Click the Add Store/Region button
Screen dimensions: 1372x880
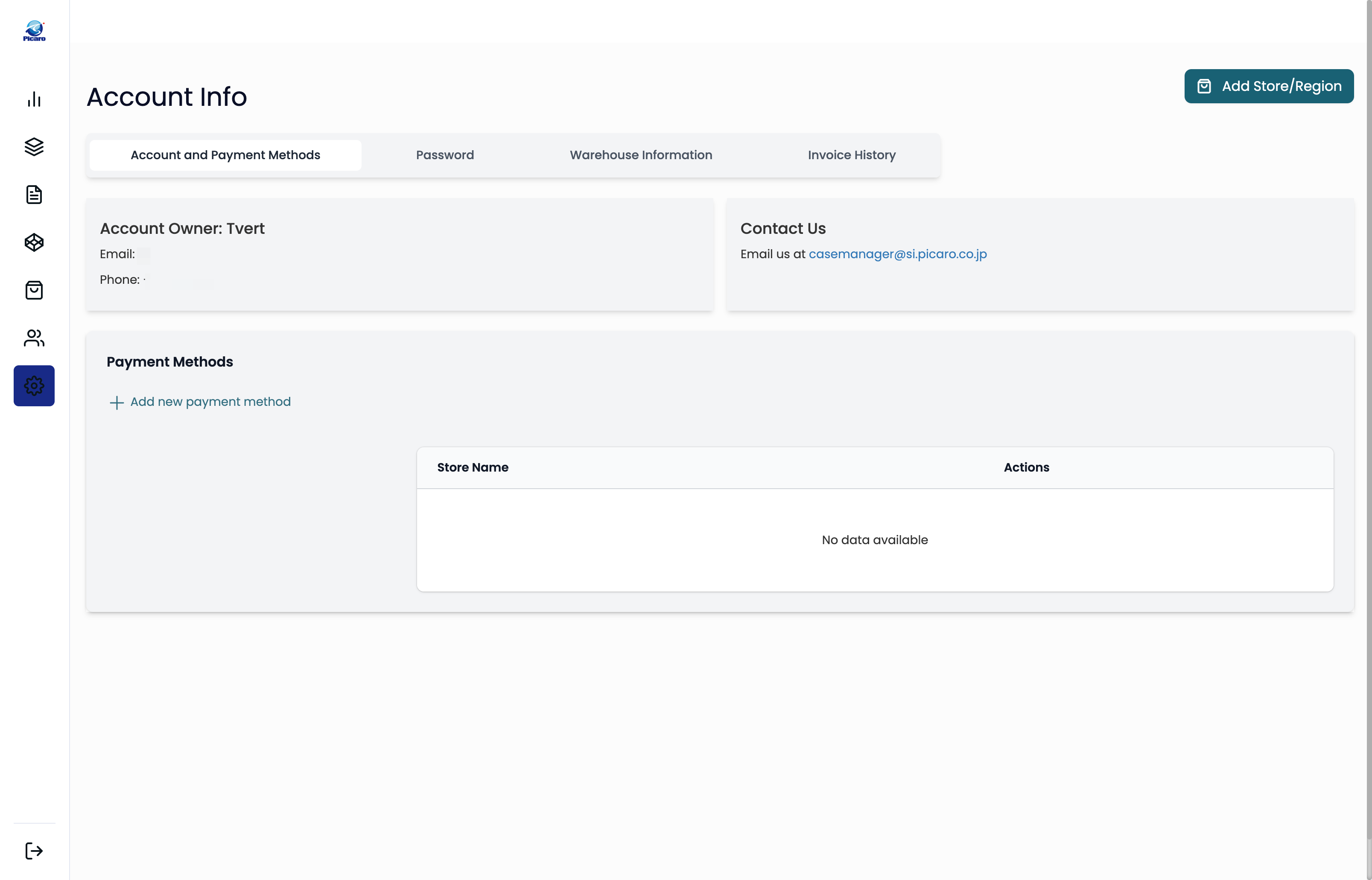pyautogui.click(x=1269, y=86)
